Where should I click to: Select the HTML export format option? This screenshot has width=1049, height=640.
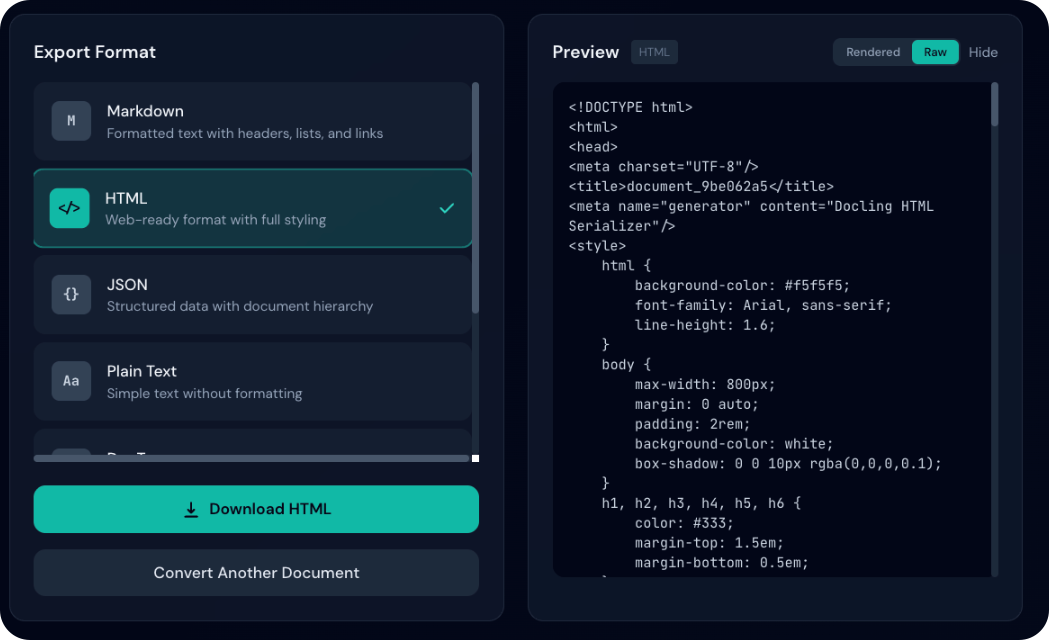point(252,208)
